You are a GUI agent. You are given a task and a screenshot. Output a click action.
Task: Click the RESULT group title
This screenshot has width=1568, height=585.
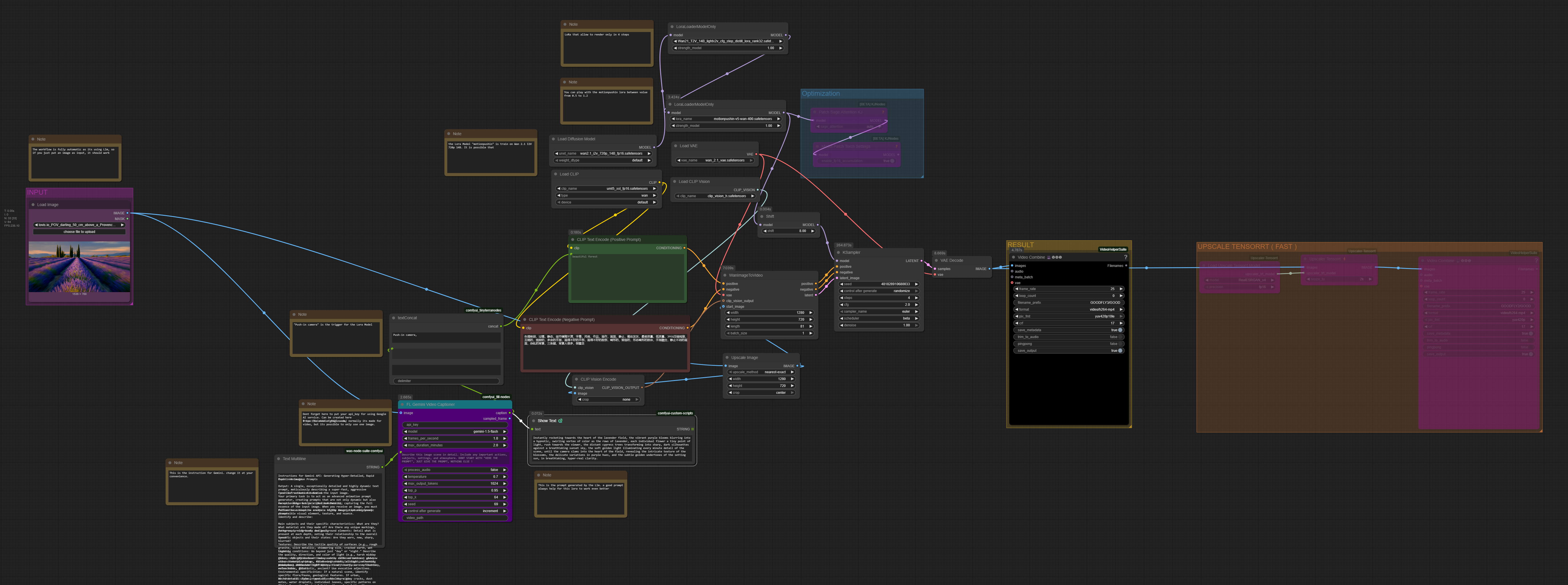tap(1020, 245)
